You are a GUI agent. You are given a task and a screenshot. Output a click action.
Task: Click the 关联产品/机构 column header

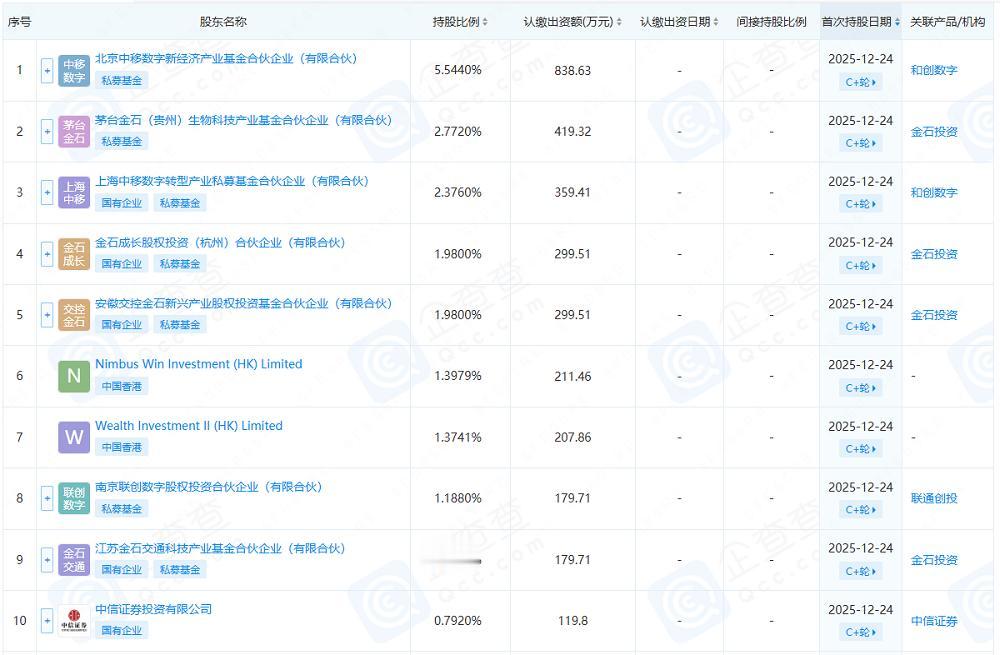click(x=948, y=22)
